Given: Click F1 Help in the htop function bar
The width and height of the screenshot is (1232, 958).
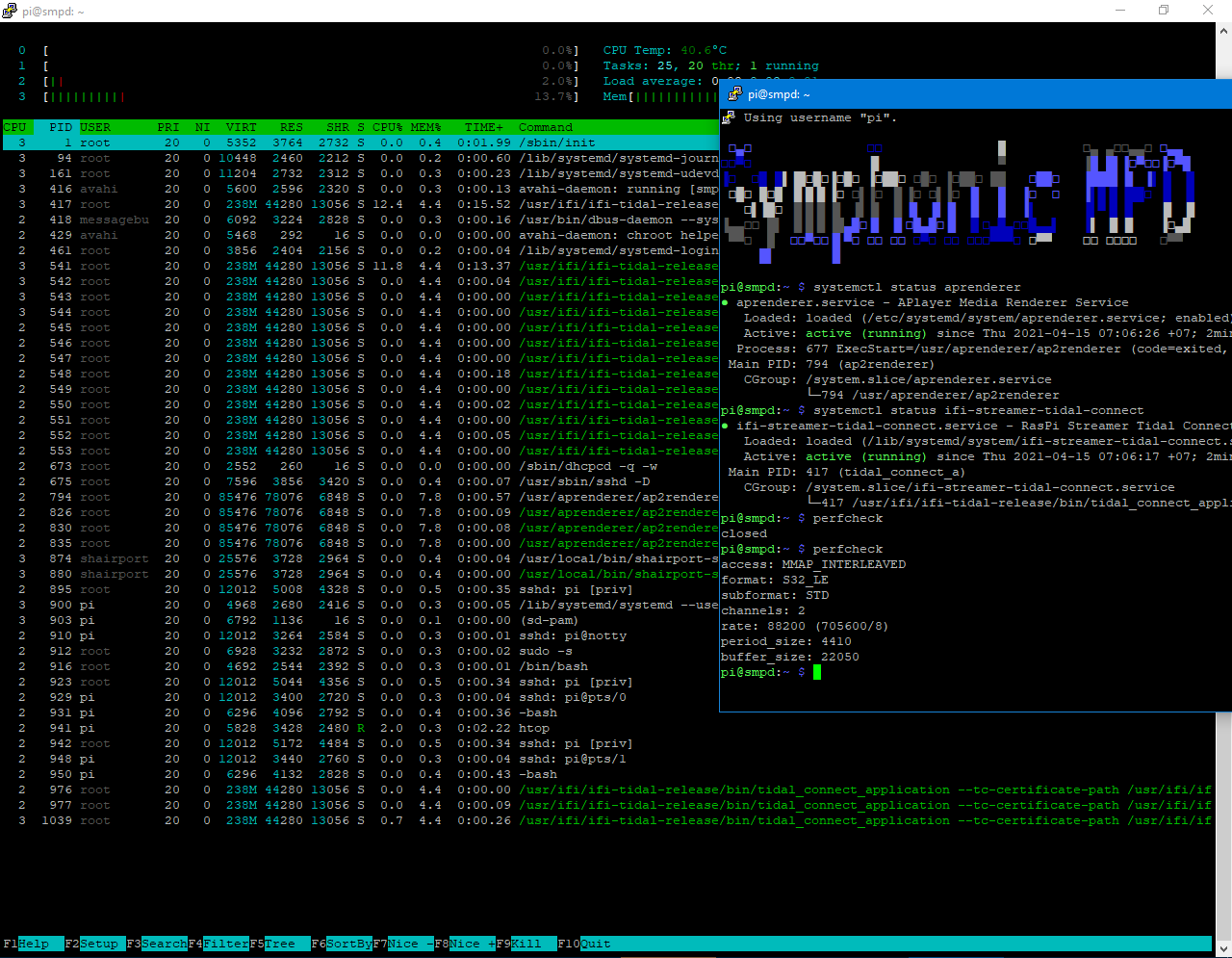Looking at the screenshot, I should point(34,944).
